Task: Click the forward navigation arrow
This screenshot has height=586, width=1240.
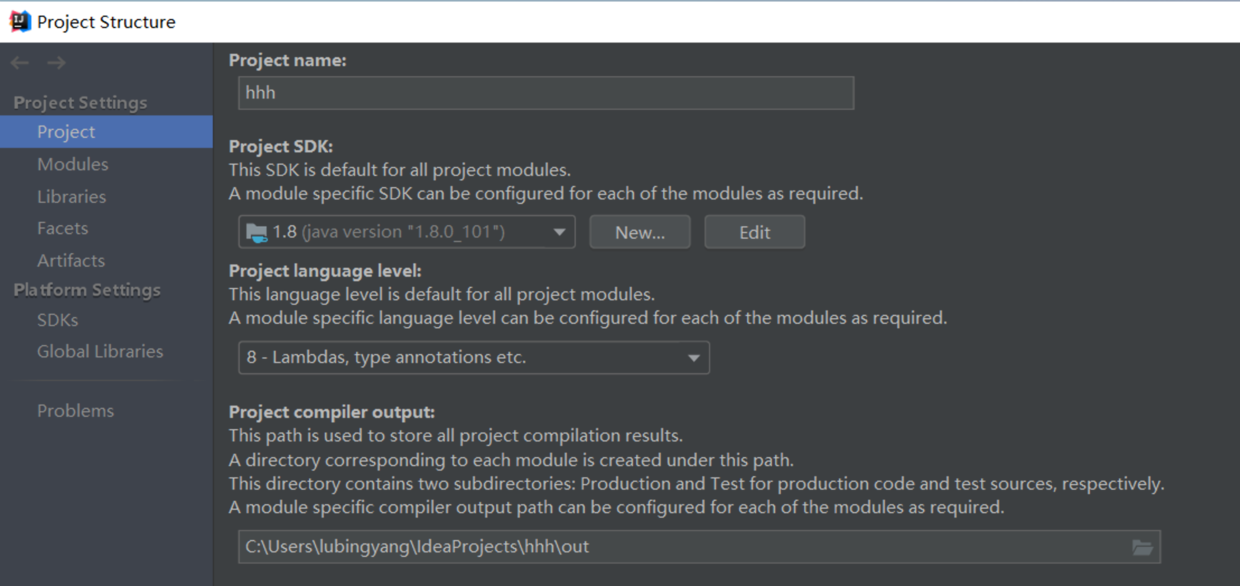Action: coord(56,63)
